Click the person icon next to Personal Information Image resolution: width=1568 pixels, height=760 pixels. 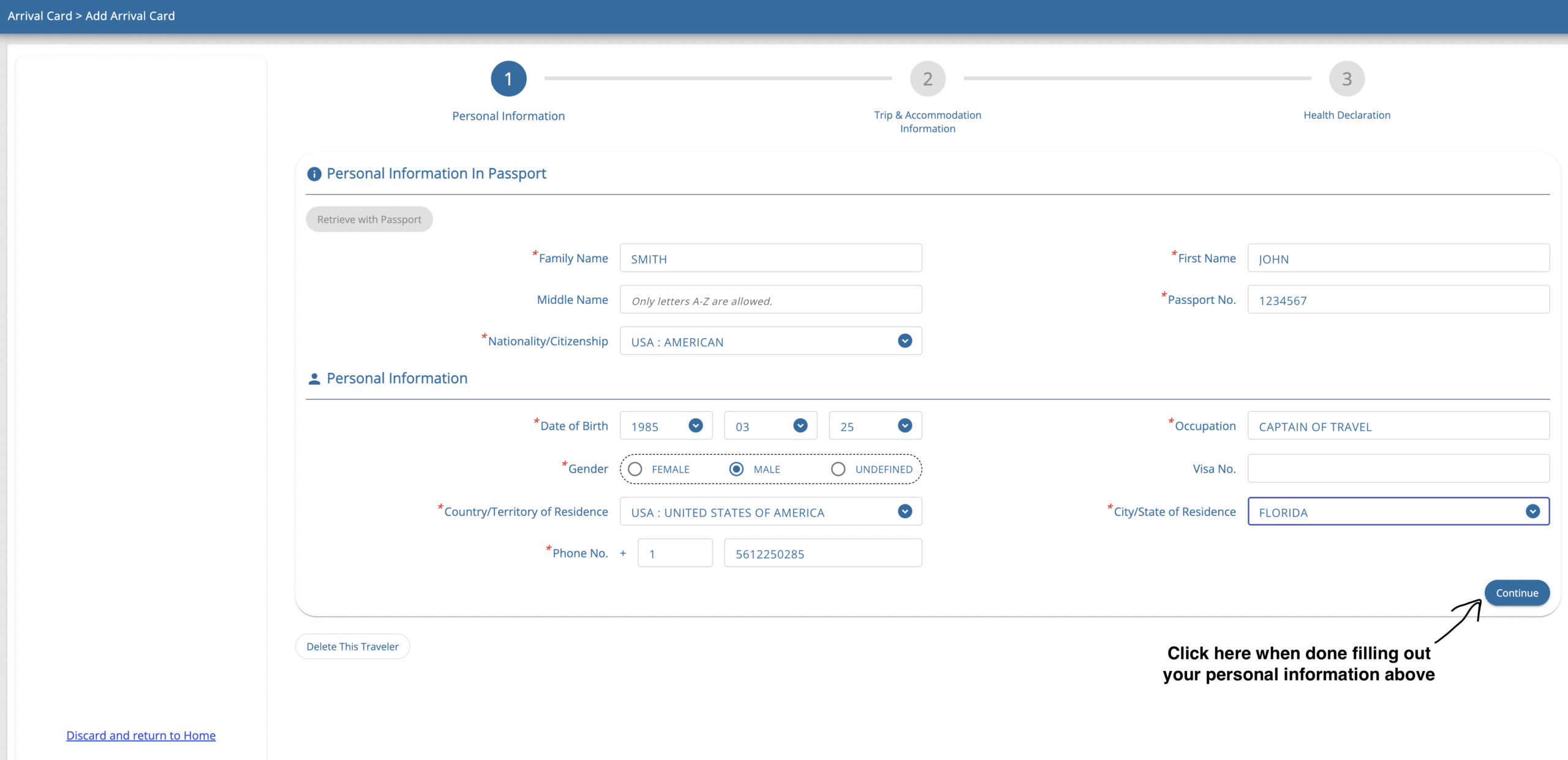(314, 378)
